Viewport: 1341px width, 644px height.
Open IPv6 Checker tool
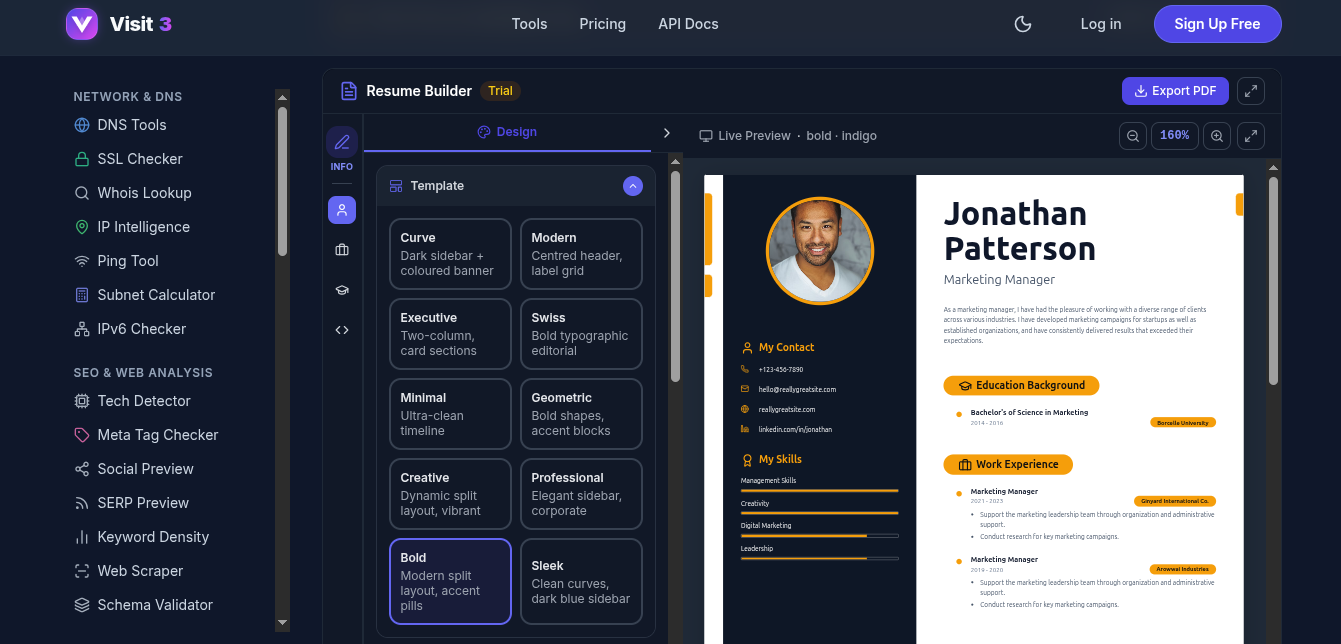click(x=129, y=329)
